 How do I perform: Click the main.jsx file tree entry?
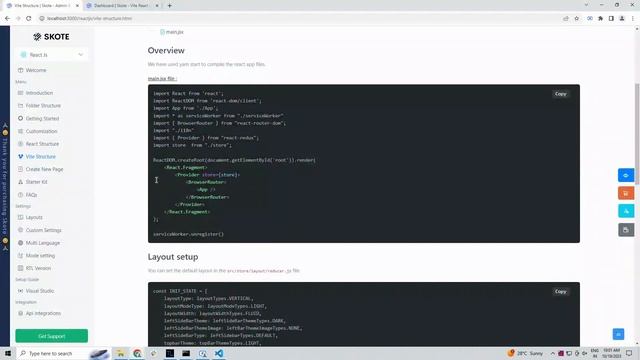coord(172,32)
